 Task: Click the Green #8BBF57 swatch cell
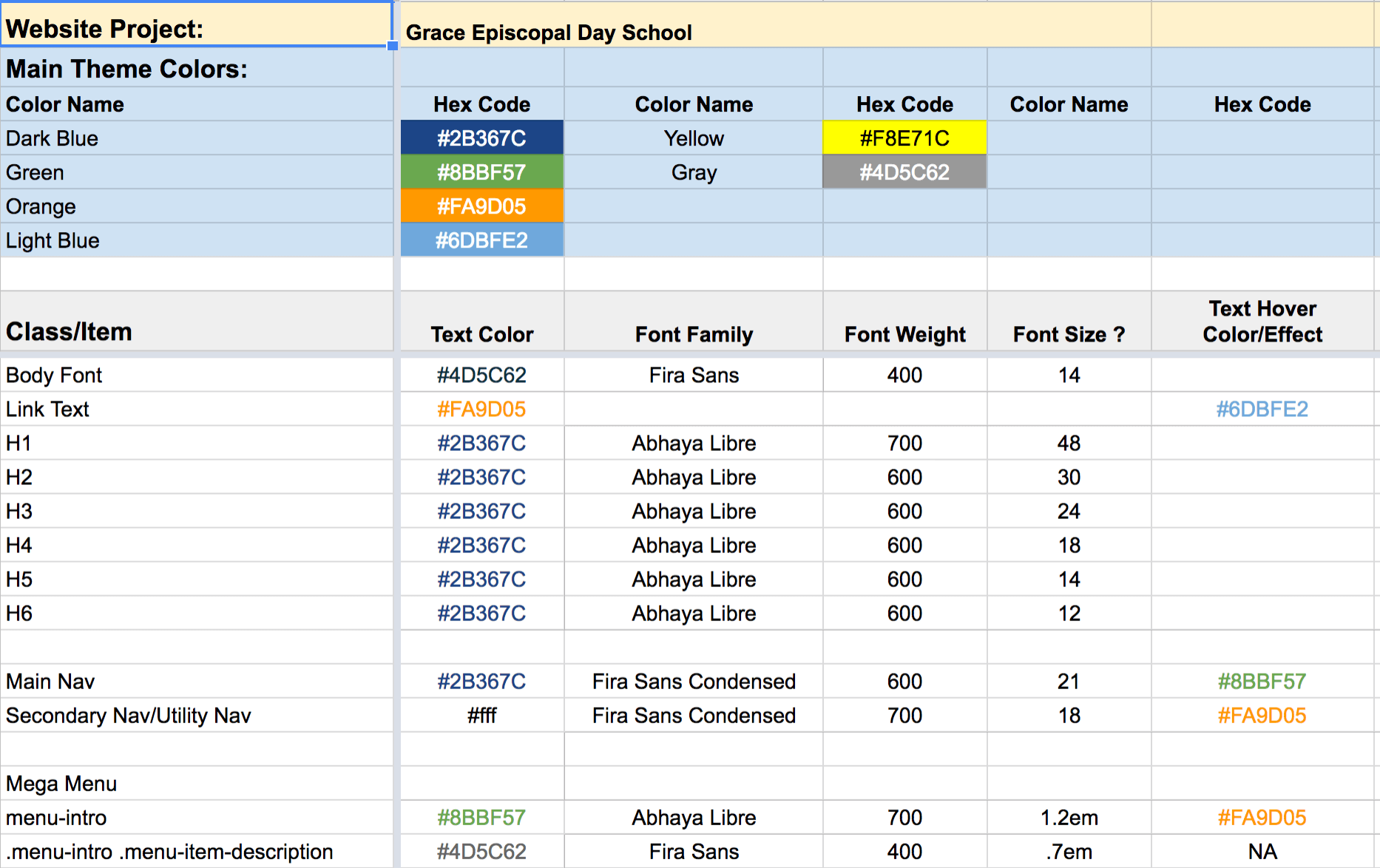pos(481,172)
